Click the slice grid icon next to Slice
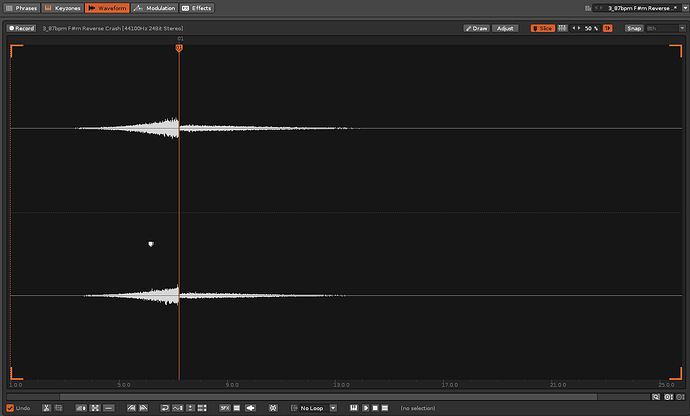The width and height of the screenshot is (690, 416). (562, 28)
